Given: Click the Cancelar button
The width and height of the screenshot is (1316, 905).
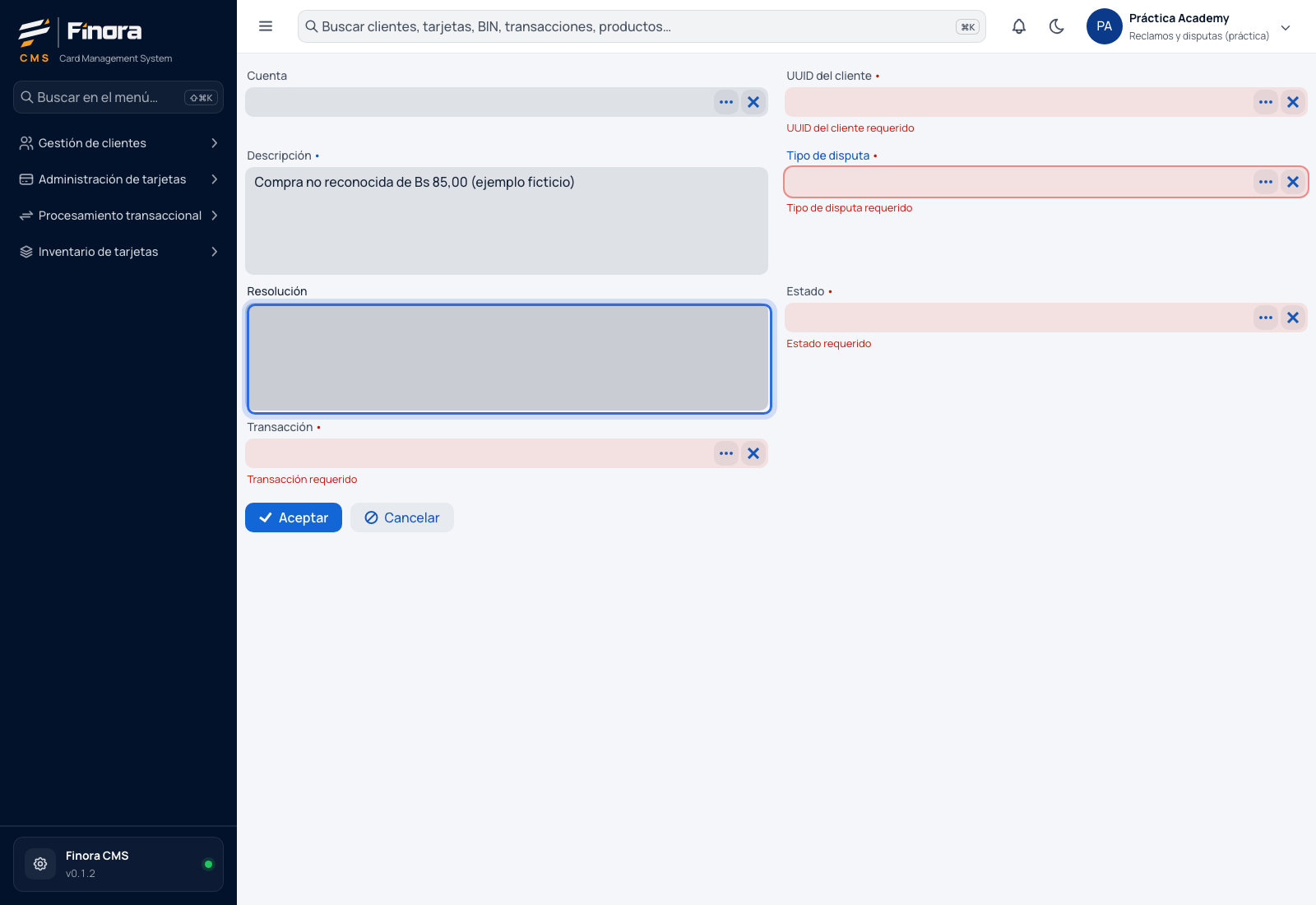Looking at the screenshot, I should (402, 517).
